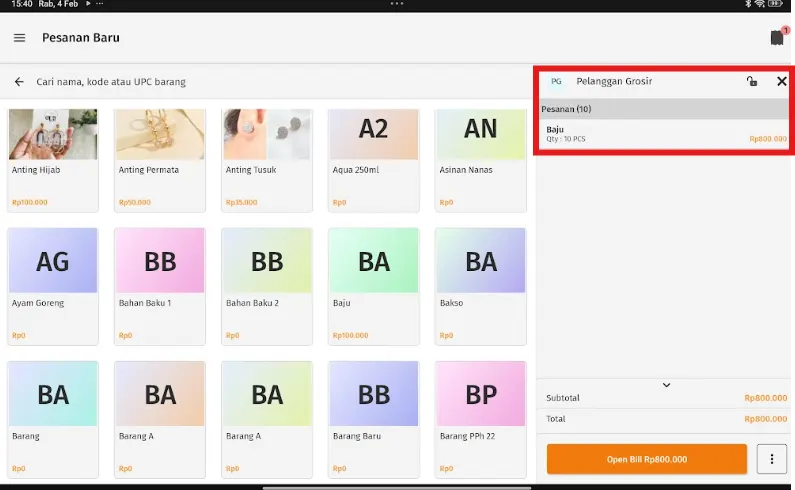
Task: Choose the Ayam Goreng product tile
Action: tap(53, 285)
